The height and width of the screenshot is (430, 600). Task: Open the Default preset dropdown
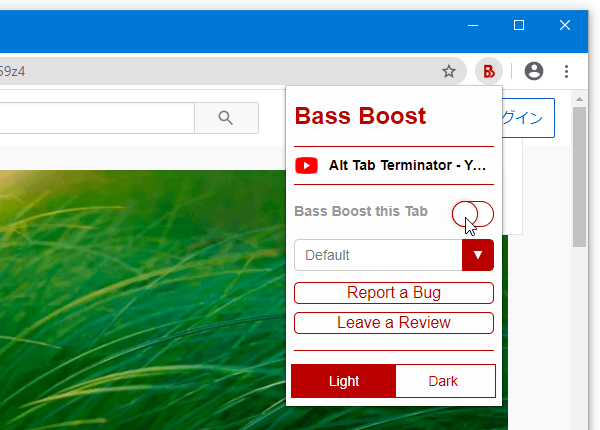pos(394,255)
